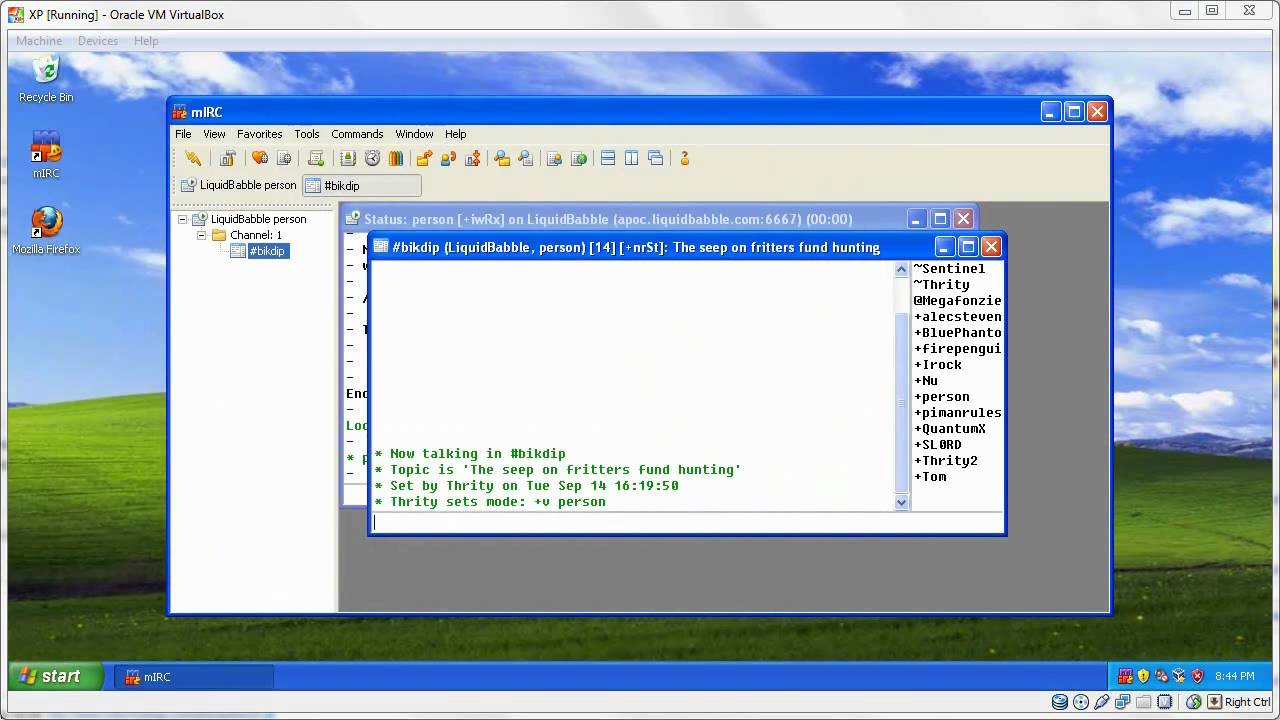This screenshot has height=720, width=1280.
Task: Select the Mozilla Firefox desktop icon
Action: click(46, 231)
